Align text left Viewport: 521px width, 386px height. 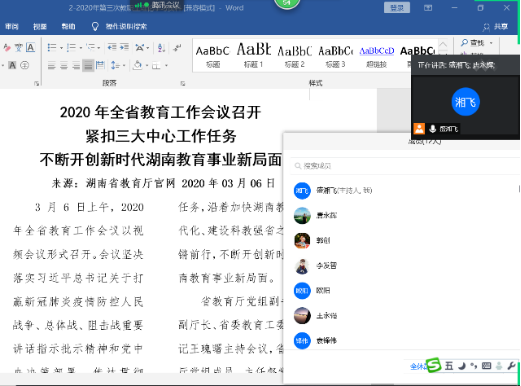(x=51, y=65)
